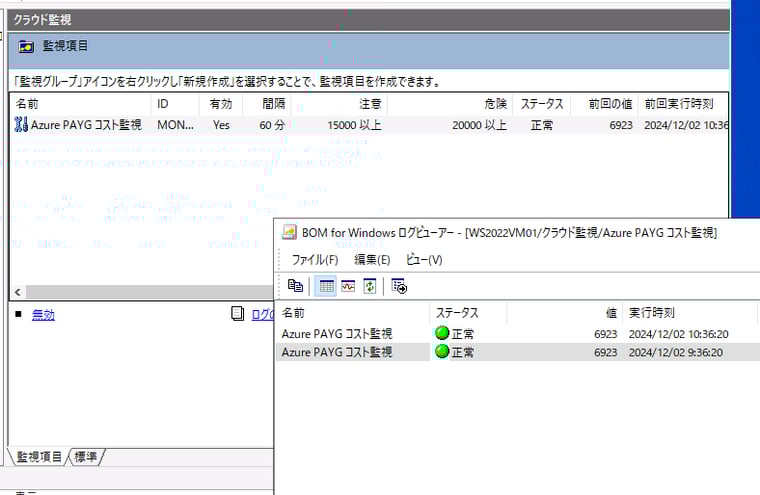This screenshot has width=760, height=495.
Task: Sort by 有効 column header
Action: [221, 104]
